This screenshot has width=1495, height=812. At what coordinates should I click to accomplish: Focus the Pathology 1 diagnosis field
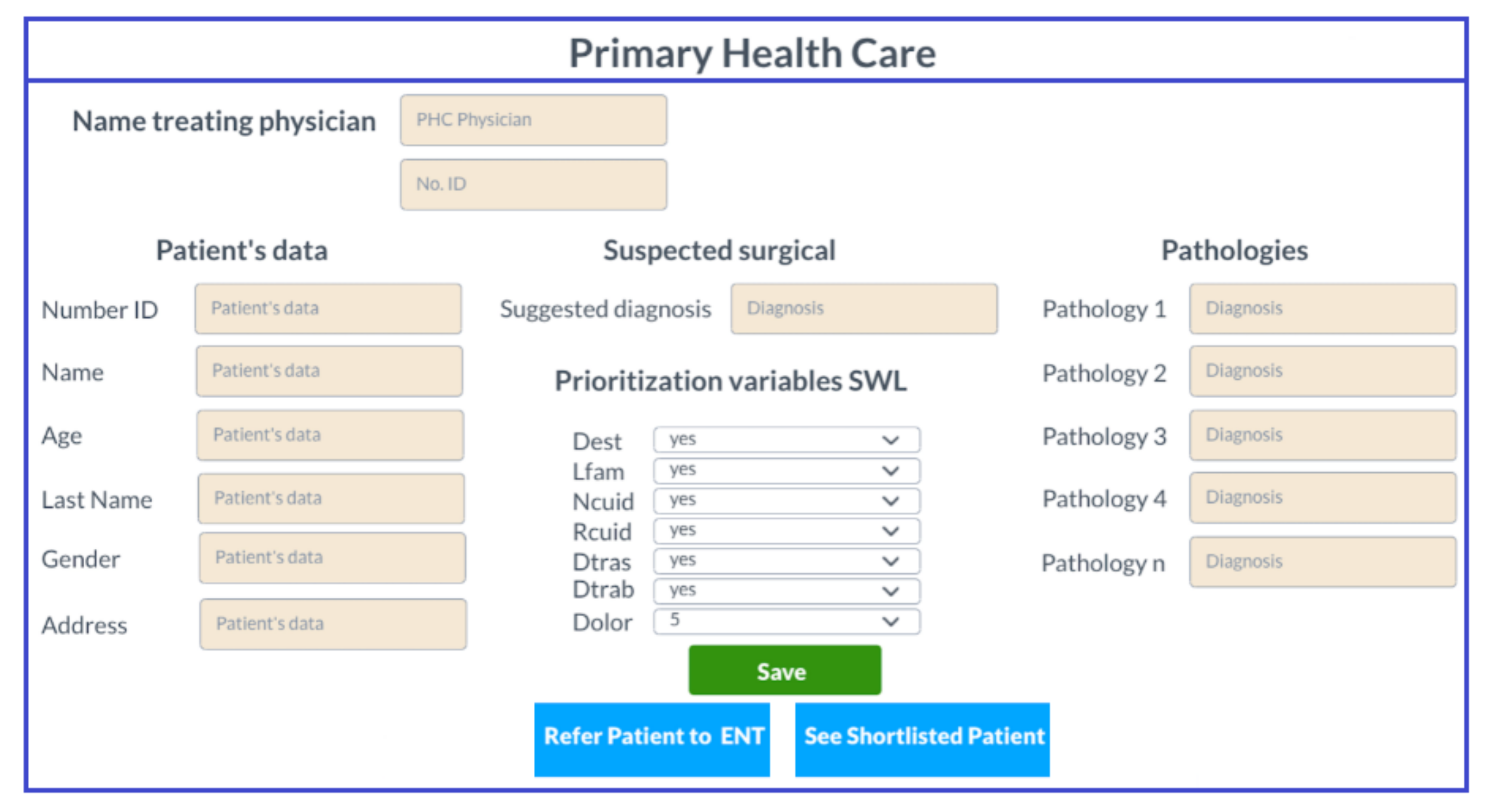click(x=1322, y=309)
